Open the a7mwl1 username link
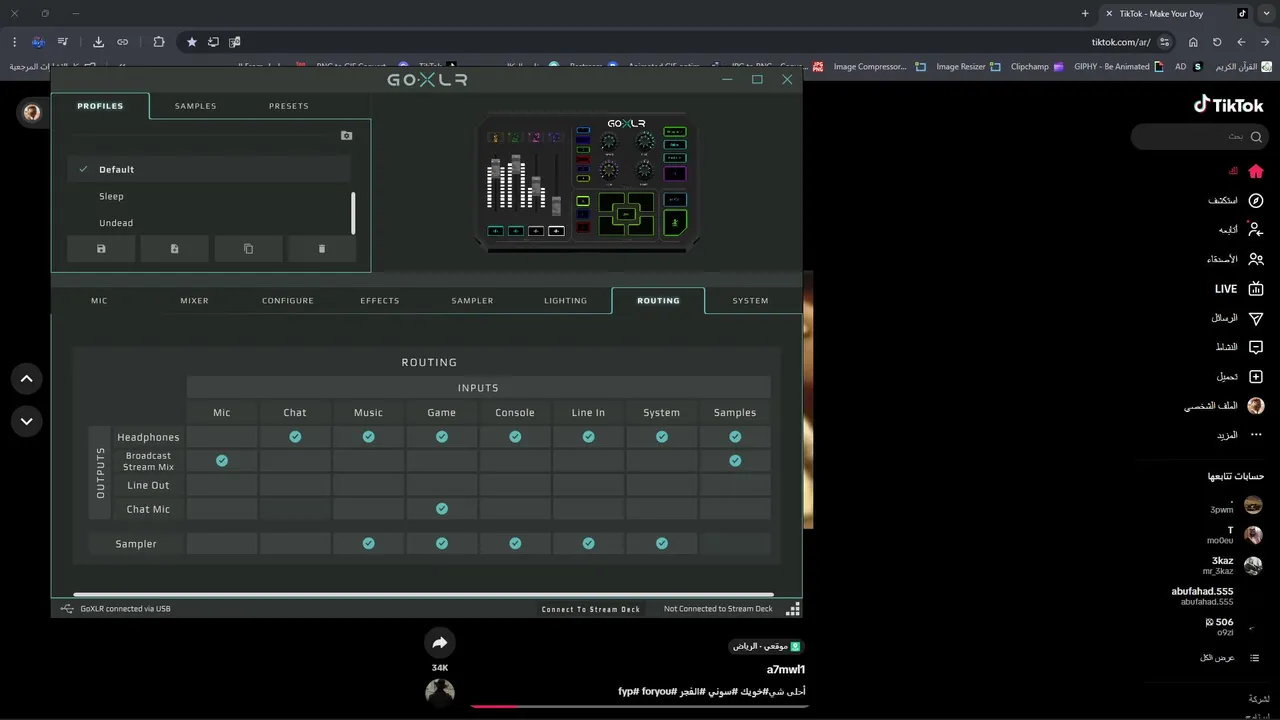The width and height of the screenshot is (1280, 720). [786, 669]
